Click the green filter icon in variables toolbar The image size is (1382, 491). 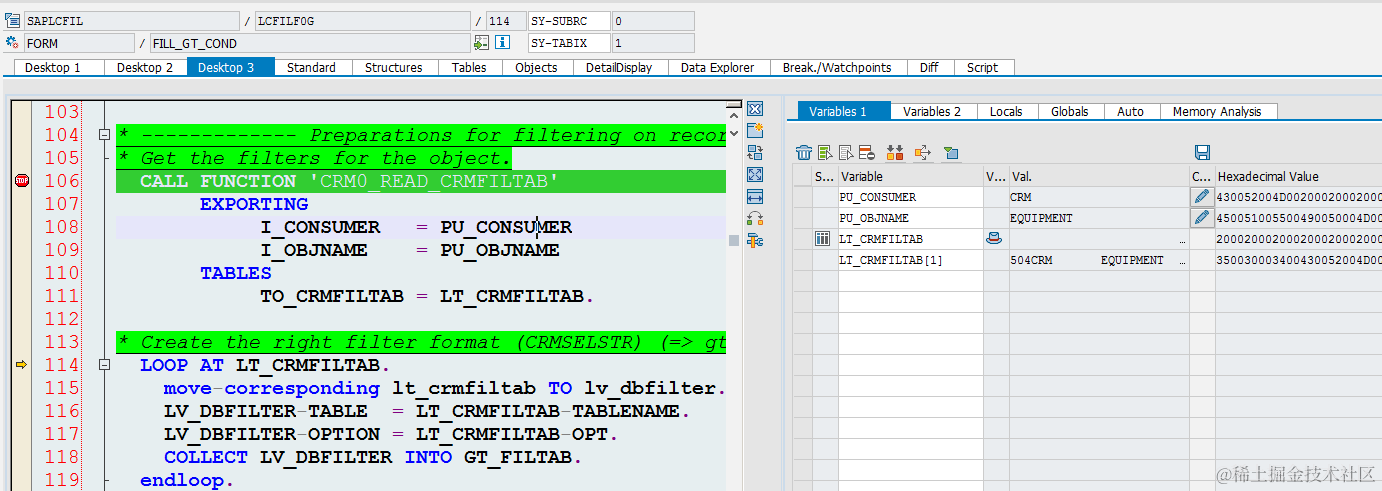click(x=951, y=153)
